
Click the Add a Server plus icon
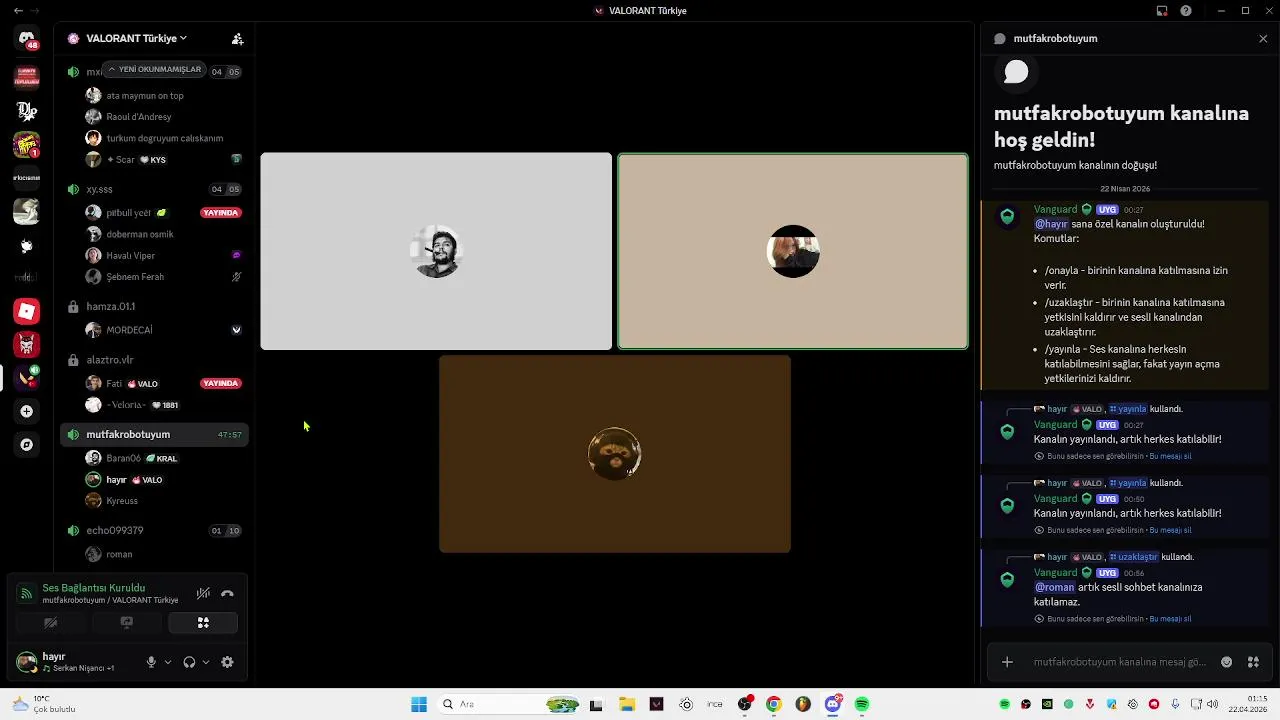click(x=27, y=411)
